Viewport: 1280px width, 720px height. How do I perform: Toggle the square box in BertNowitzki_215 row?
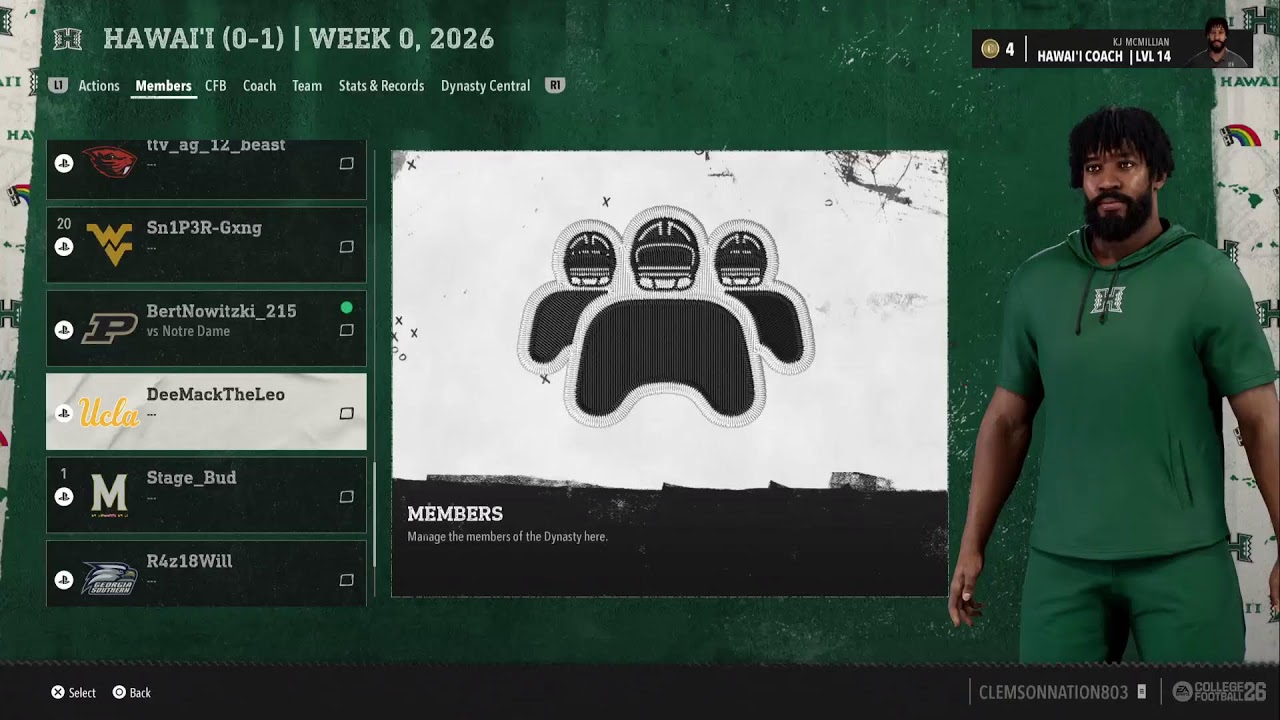click(347, 330)
